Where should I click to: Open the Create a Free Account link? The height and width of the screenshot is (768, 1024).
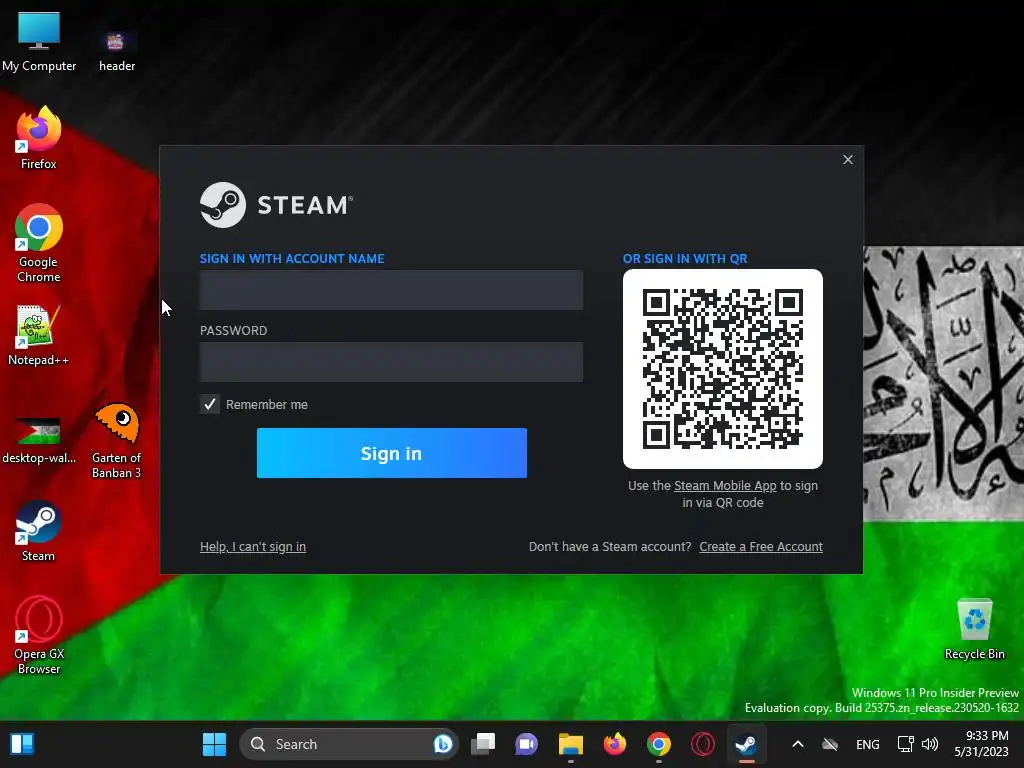[761, 547]
